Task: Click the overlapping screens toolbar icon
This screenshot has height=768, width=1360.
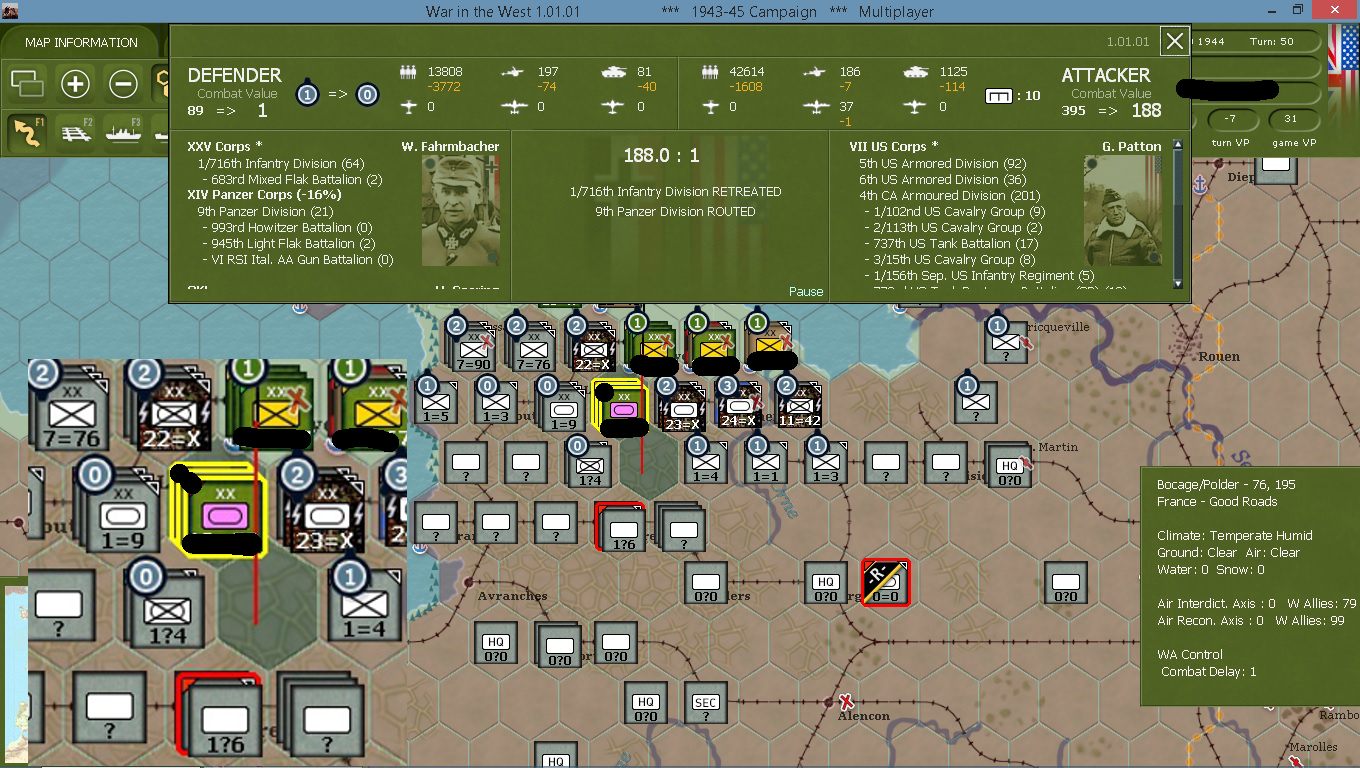Action: (27, 84)
